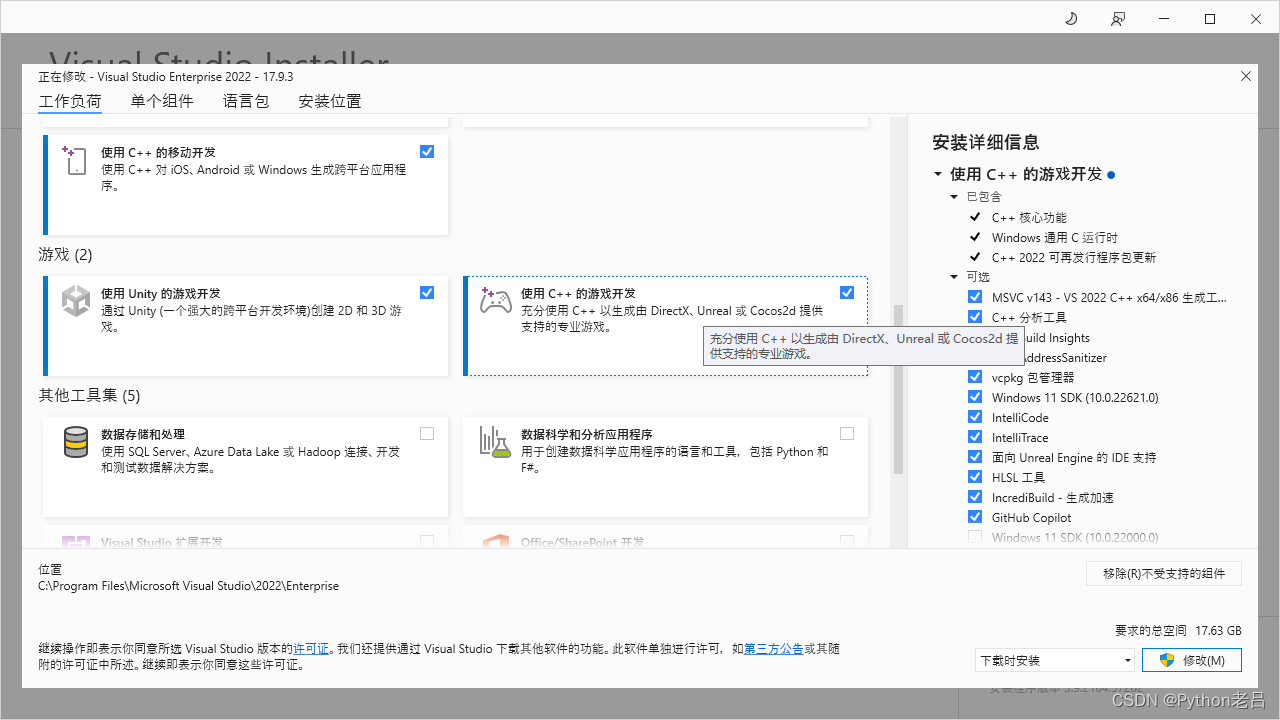Click the 移除不受支持的组件 button
1280x720 pixels.
coord(1164,573)
